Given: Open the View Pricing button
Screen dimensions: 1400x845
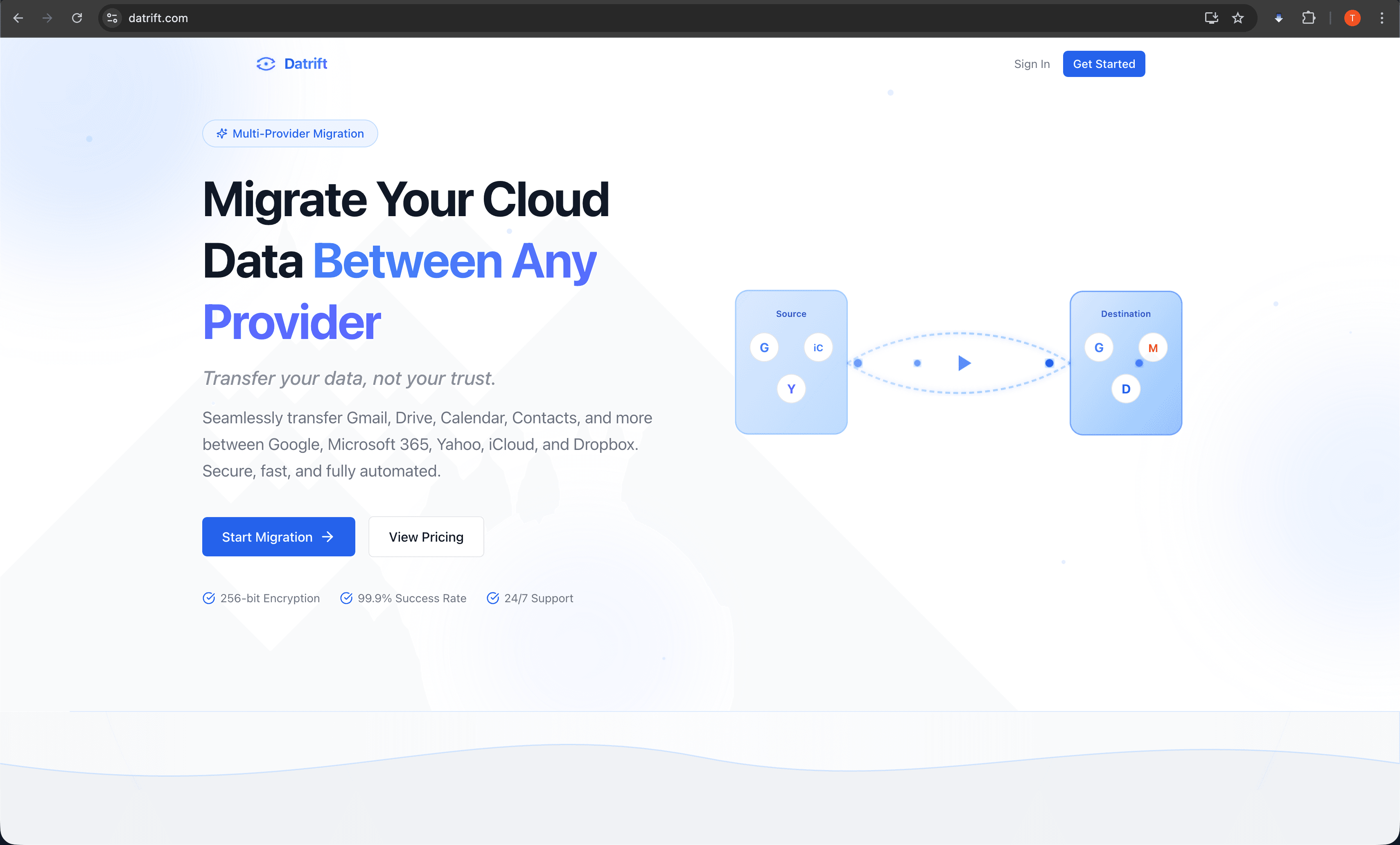Looking at the screenshot, I should 426,536.
